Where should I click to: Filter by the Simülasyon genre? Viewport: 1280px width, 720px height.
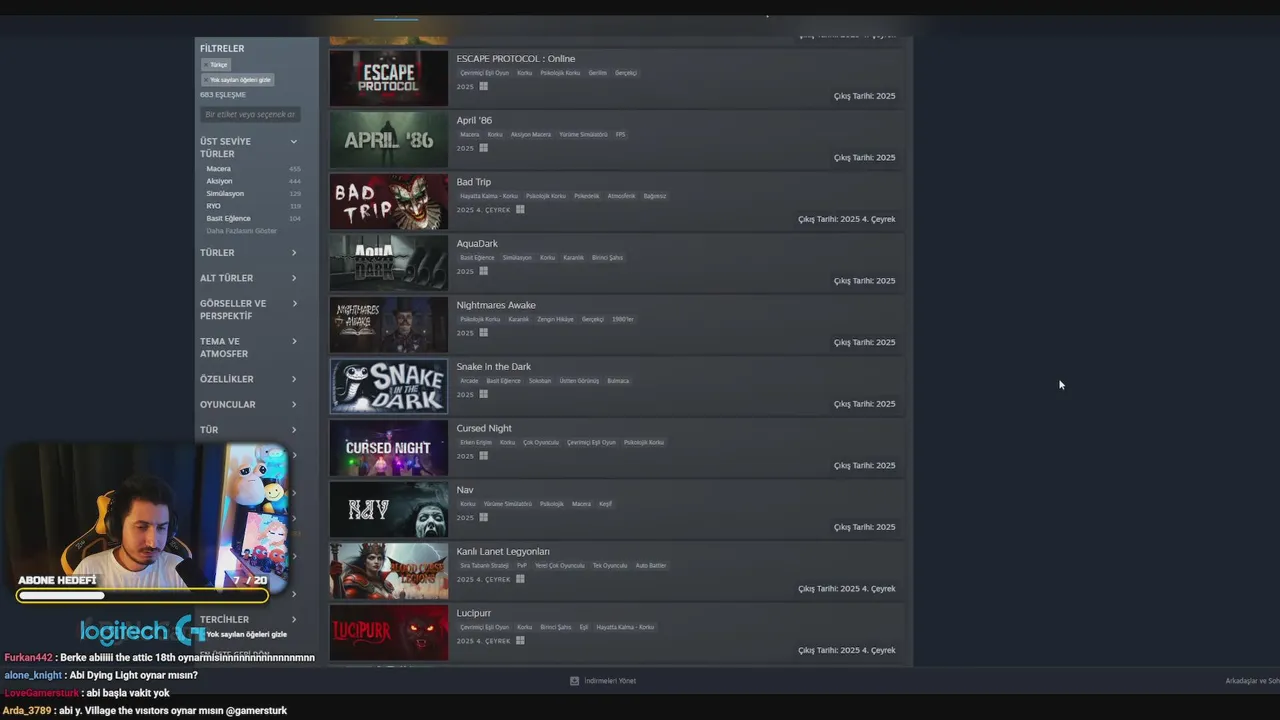(x=225, y=194)
